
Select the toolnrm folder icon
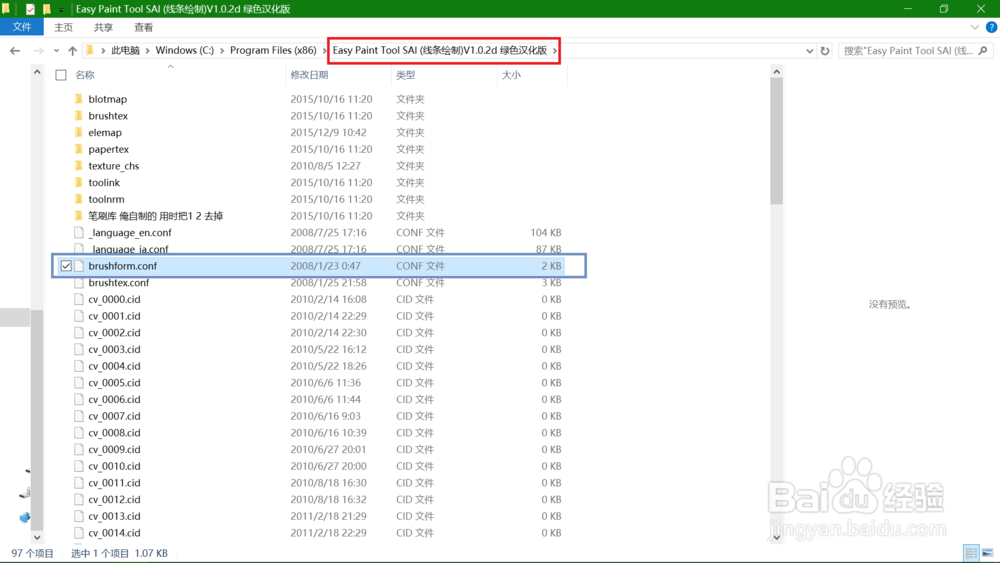(78, 199)
